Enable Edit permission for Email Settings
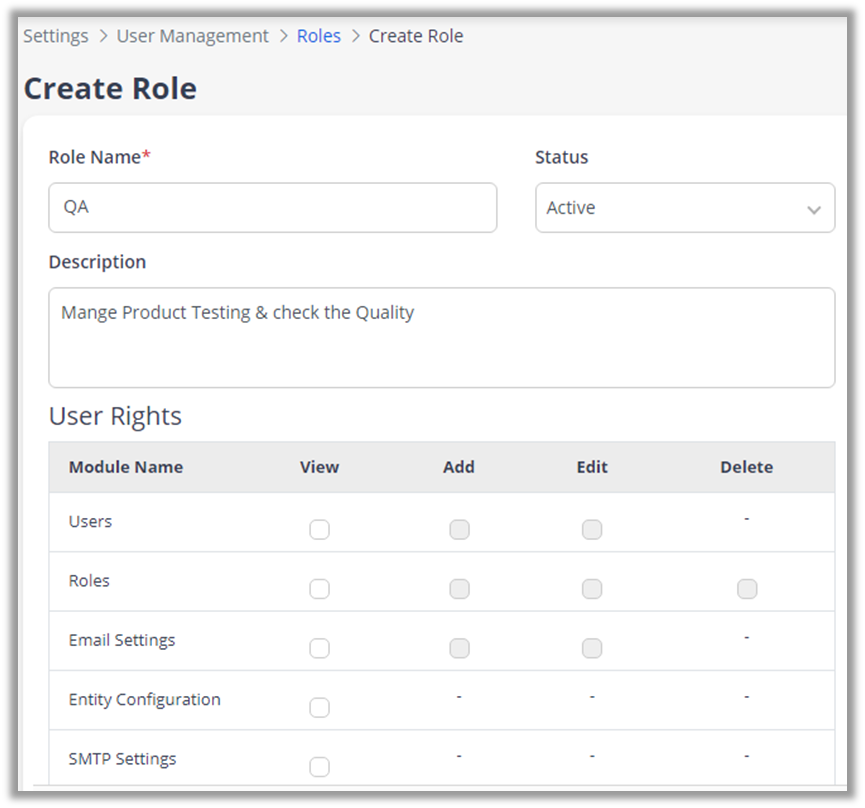Viewport: 865px width, 808px height. point(592,648)
